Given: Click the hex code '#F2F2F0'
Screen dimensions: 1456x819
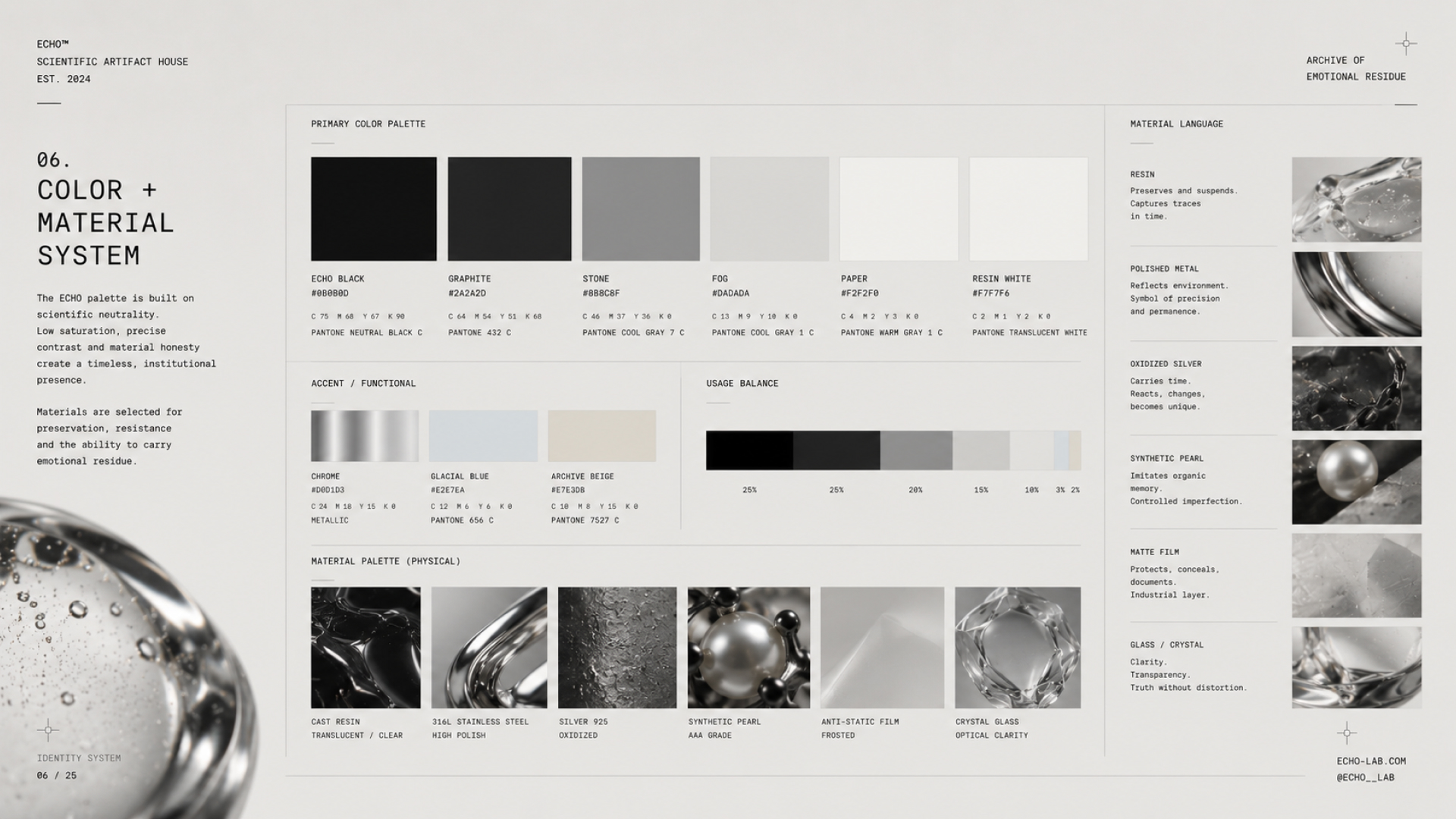Looking at the screenshot, I should tap(860, 293).
